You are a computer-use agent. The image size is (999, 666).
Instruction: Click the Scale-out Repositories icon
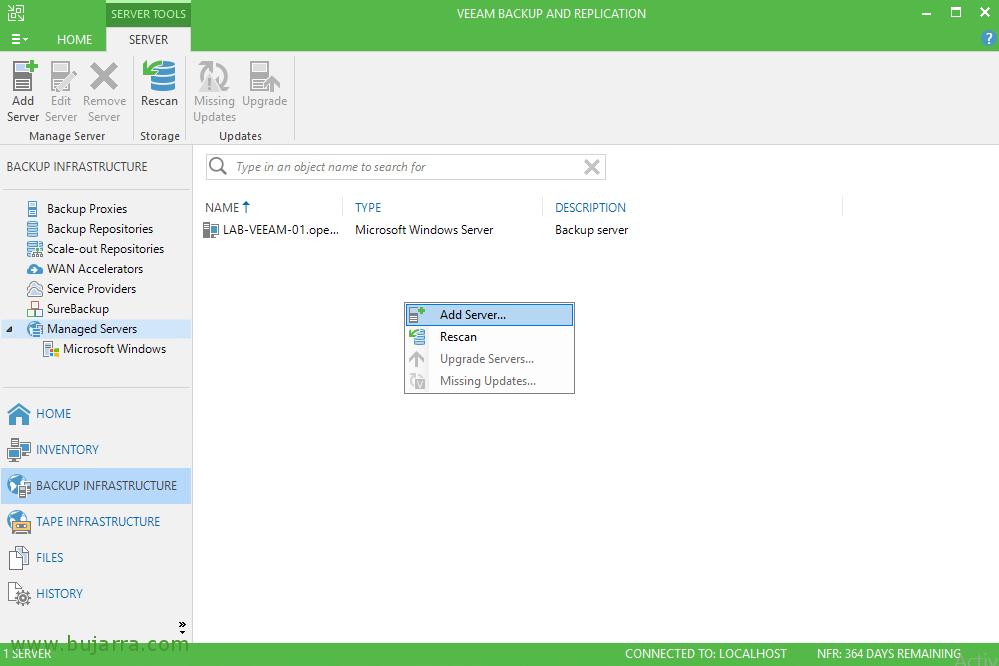coord(34,249)
